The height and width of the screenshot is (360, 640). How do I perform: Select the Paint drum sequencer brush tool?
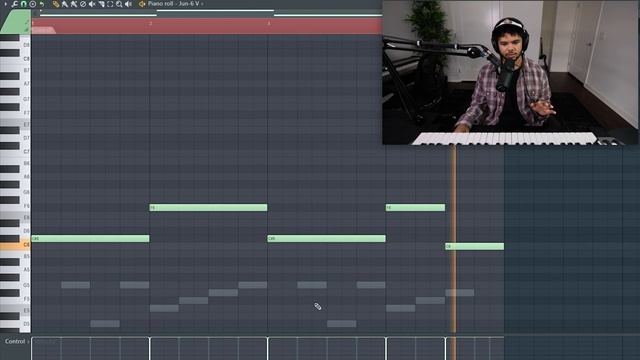pyautogui.click(x=74, y=4)
